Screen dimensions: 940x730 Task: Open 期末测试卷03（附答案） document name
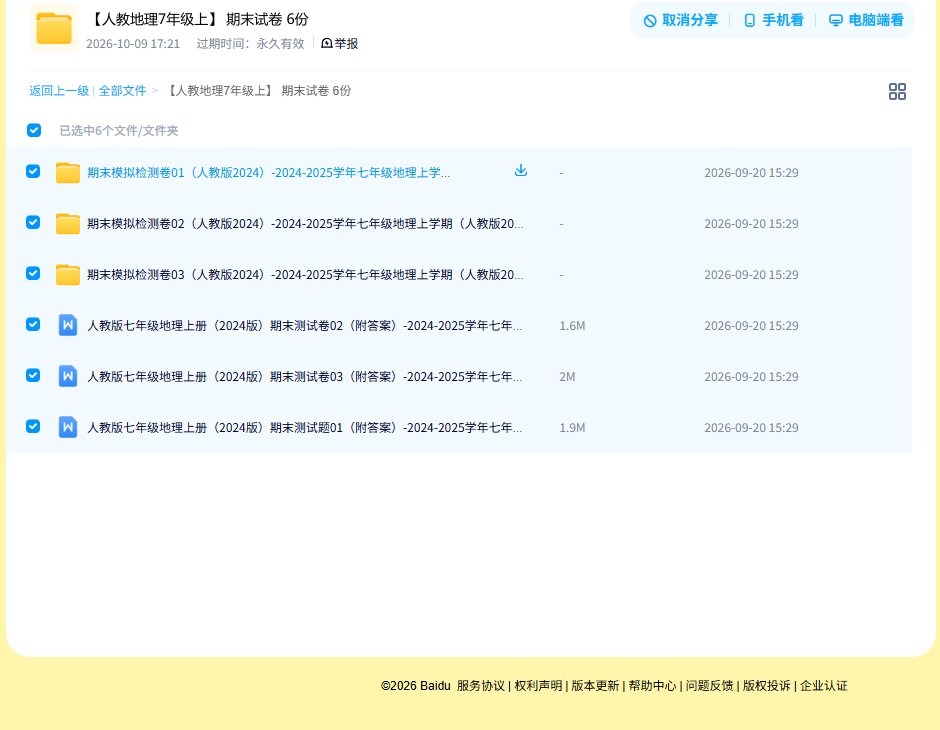click(x=305, y=376)
